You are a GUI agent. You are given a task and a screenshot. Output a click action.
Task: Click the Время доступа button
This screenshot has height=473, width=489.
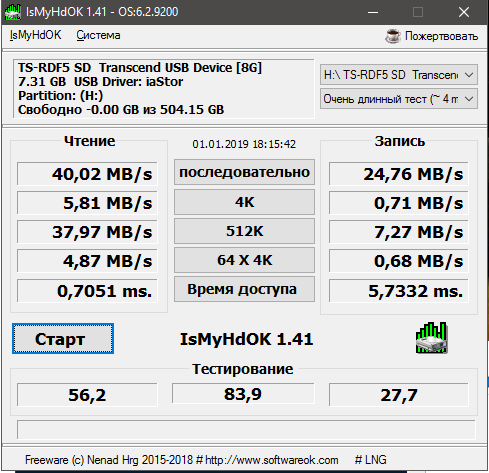pyautogui.click(x=244, y=289)
